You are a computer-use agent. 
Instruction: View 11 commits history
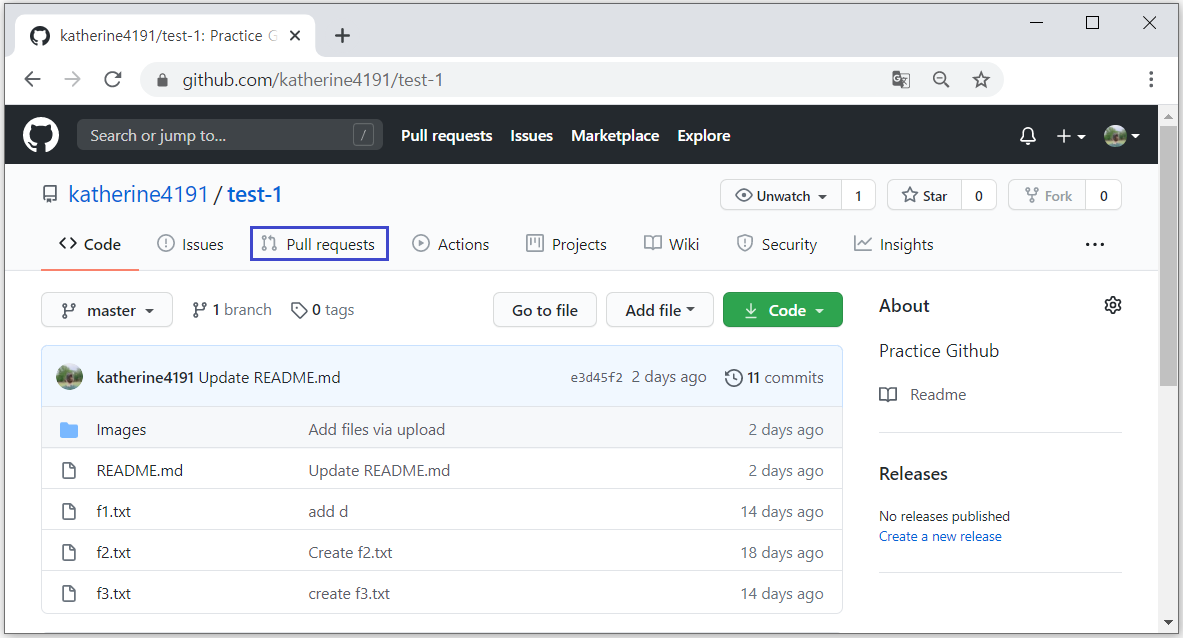click(774, 378)
